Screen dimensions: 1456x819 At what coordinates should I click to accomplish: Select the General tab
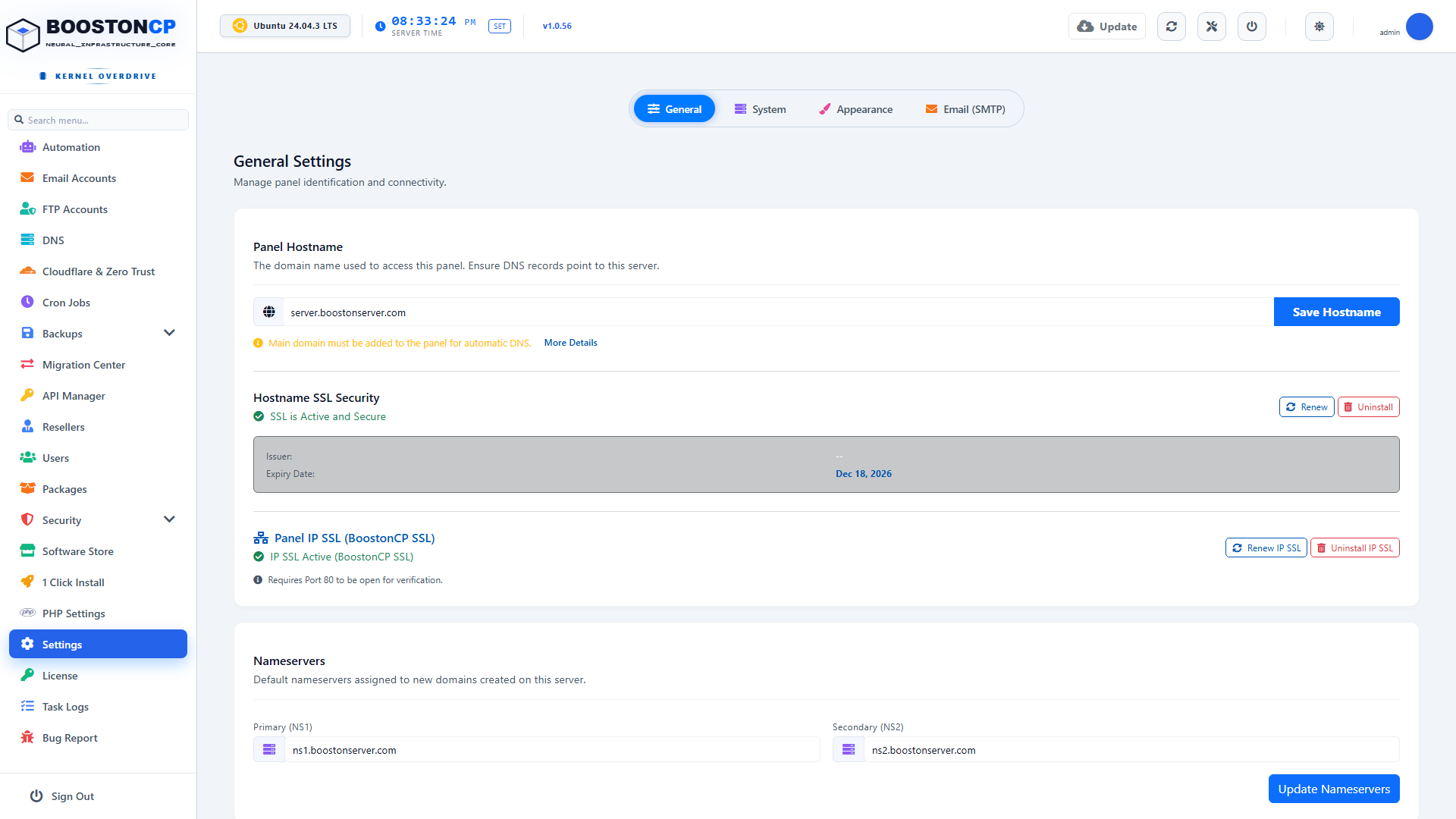pos(674,109)
